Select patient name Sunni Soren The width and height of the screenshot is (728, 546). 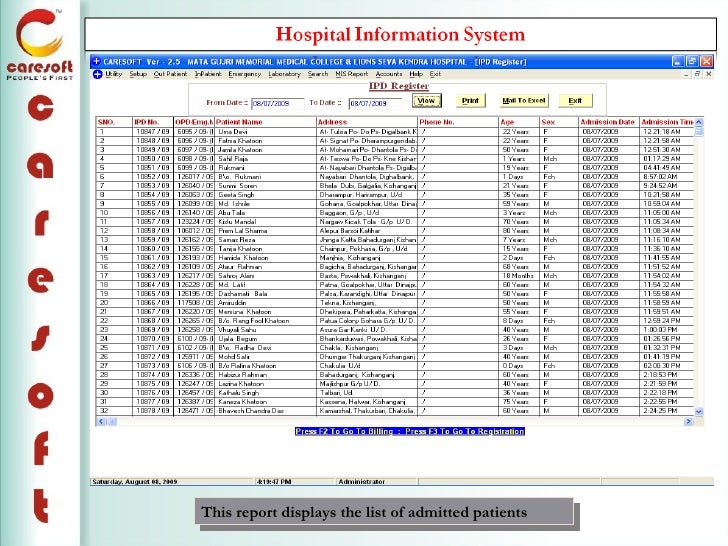[x=237, y=186]
